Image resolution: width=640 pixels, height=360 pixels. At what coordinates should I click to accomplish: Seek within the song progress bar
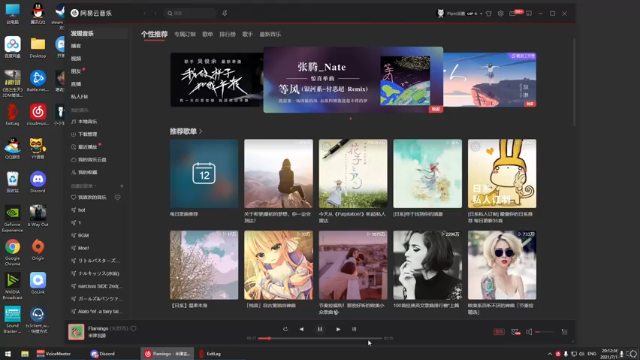[320, 338]
